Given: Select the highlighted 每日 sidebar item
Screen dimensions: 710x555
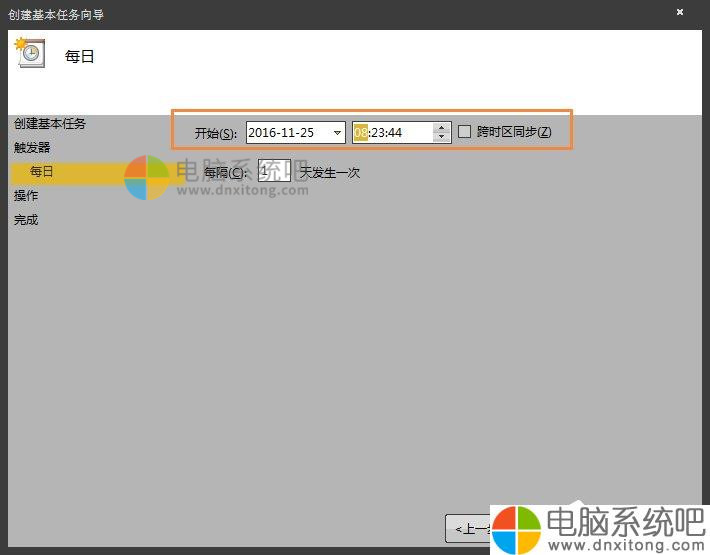Looking at the screenshot, I should [x=42, y=172].
